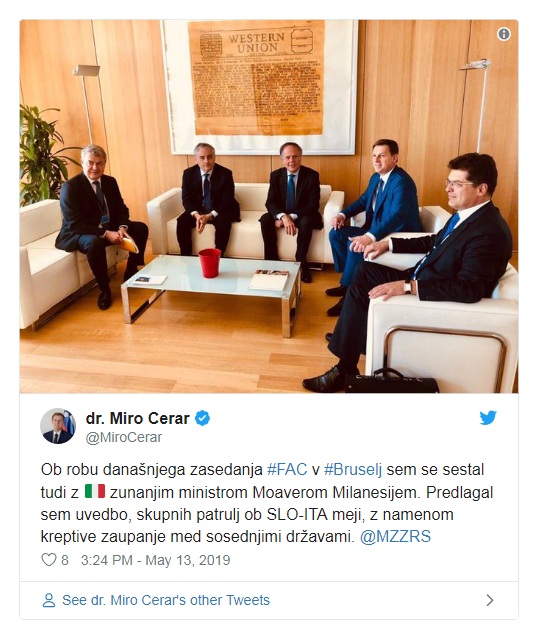The height and width of the screenshot is (637, 541).
Task: Click the dr. Miro Cerar display name
Action: (x=138, y=418)
